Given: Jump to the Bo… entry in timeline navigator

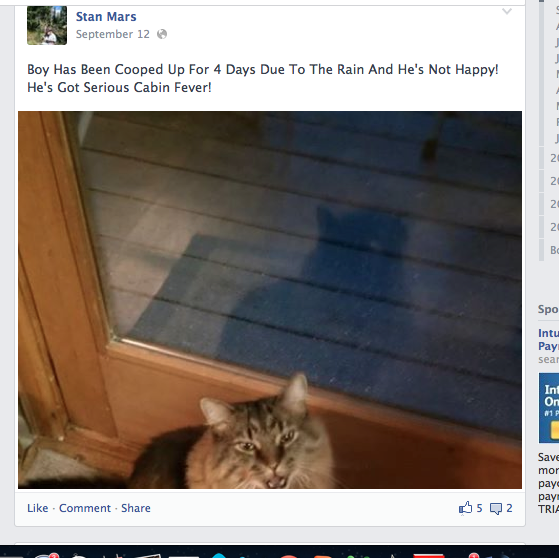Looking at the screenshot, I should point(554,250).
